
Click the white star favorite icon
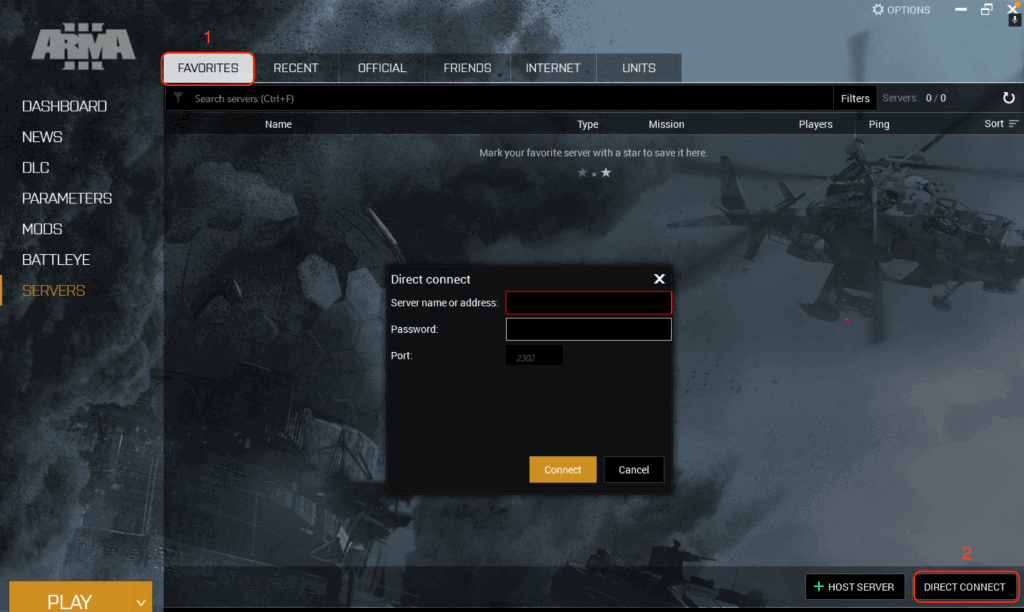[605, 173]
